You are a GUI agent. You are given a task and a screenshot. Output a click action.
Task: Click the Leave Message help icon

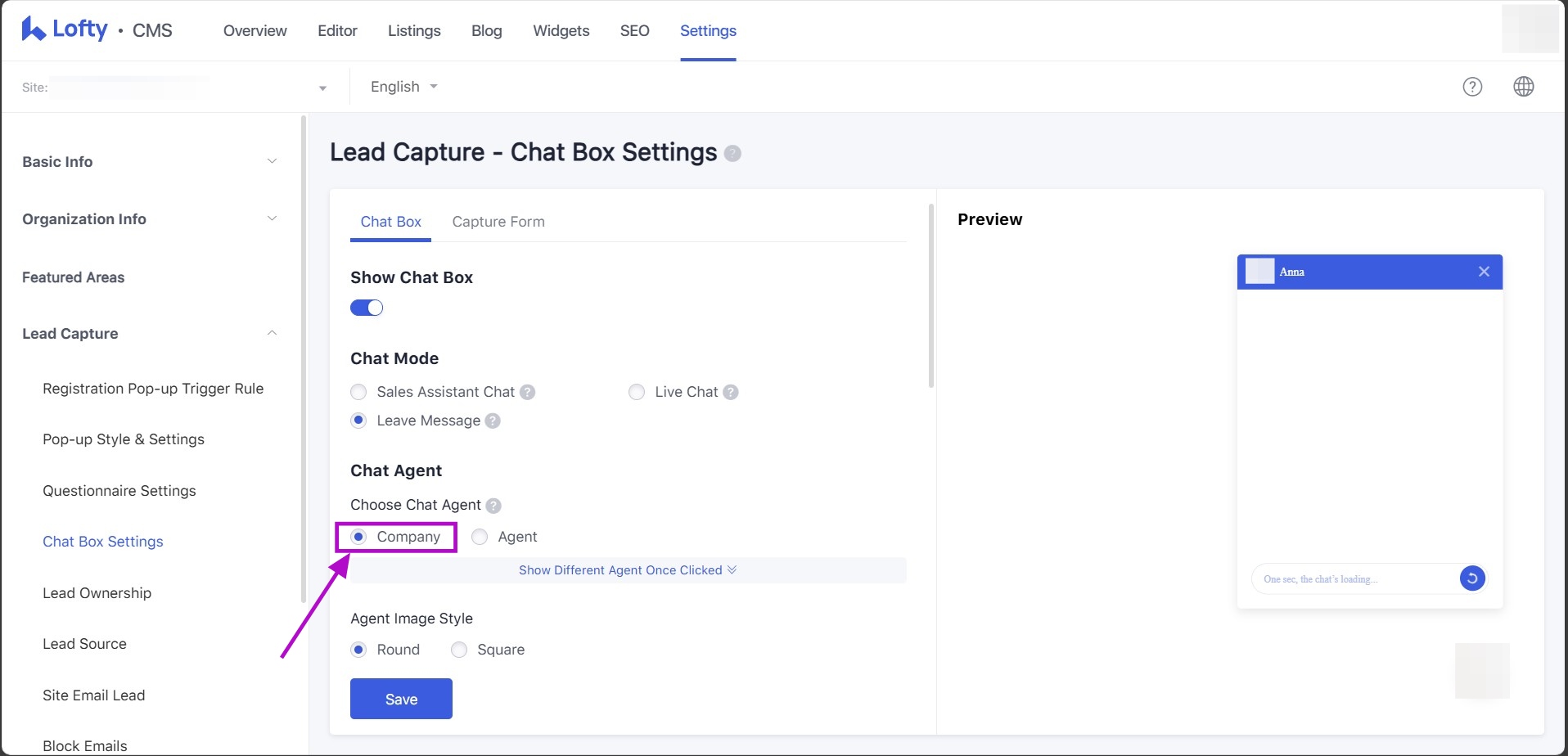(493, 421)
